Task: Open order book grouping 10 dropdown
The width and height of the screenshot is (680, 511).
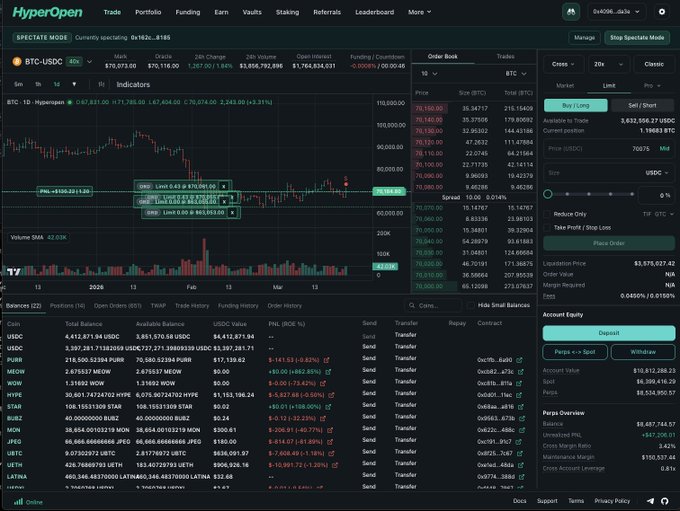Action: [x=429, y=74]
